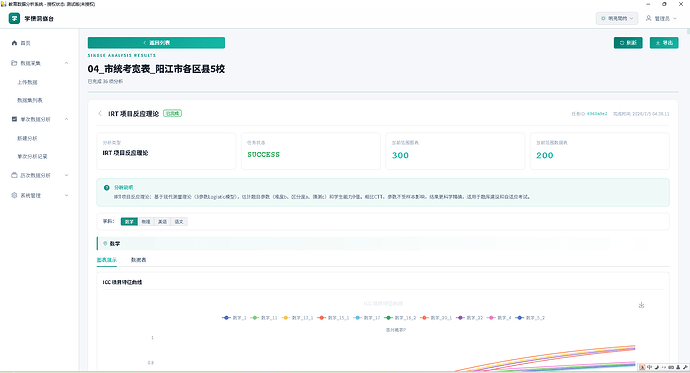690x373 pixels.
Task: Click the ICC chart section heading
Action: click(122, 282)
